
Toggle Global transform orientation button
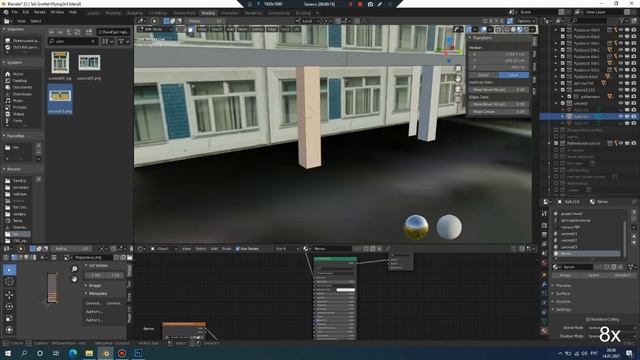pyautogui.click(x=484, y=75)
